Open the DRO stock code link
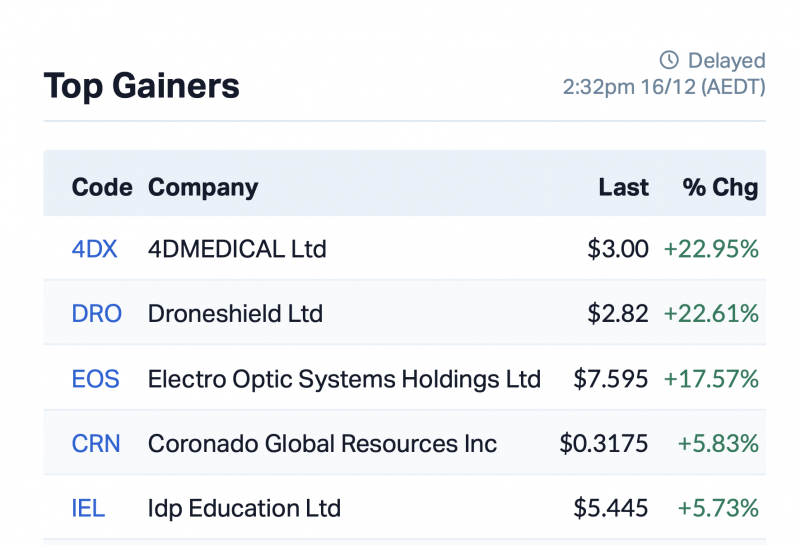This screenshot has width=800, height=545. [97, 314]
